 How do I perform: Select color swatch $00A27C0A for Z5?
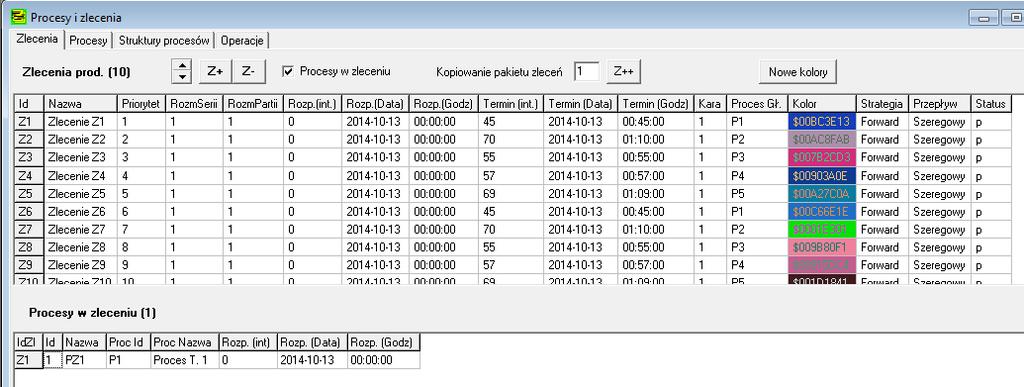tap(822, 194)
